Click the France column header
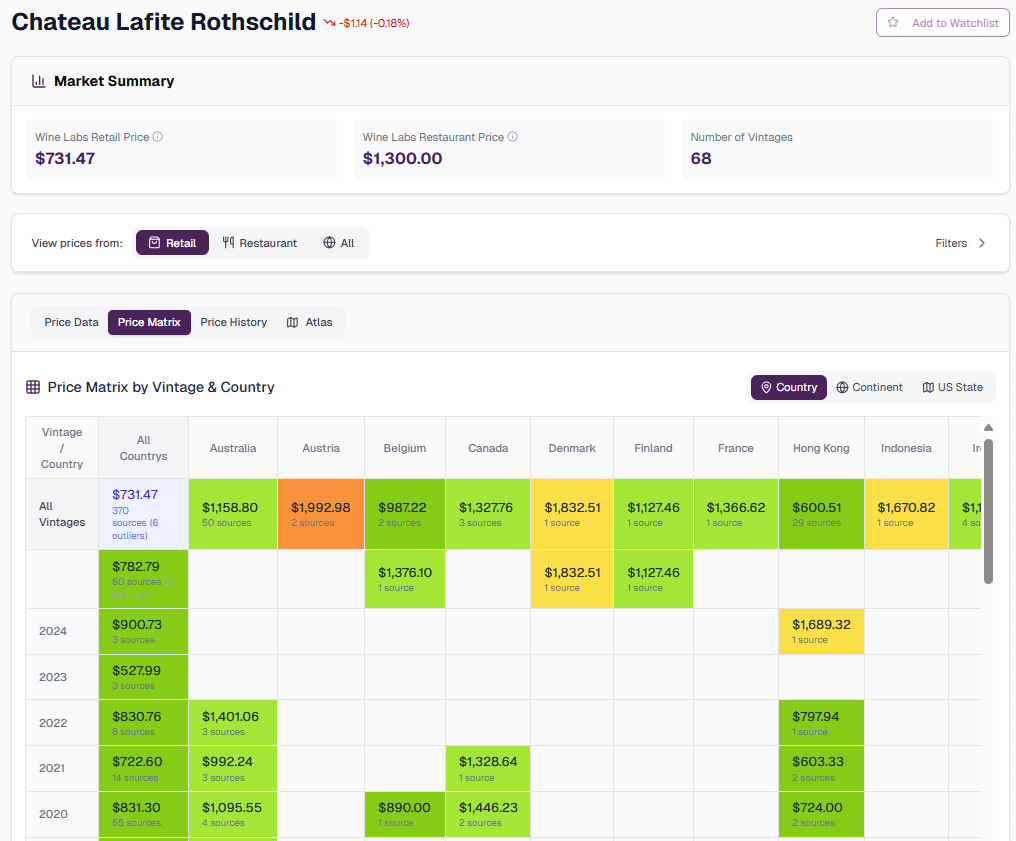Viewport: 1016px width, 841px height. pyautogui.click(x=735, y=448)
